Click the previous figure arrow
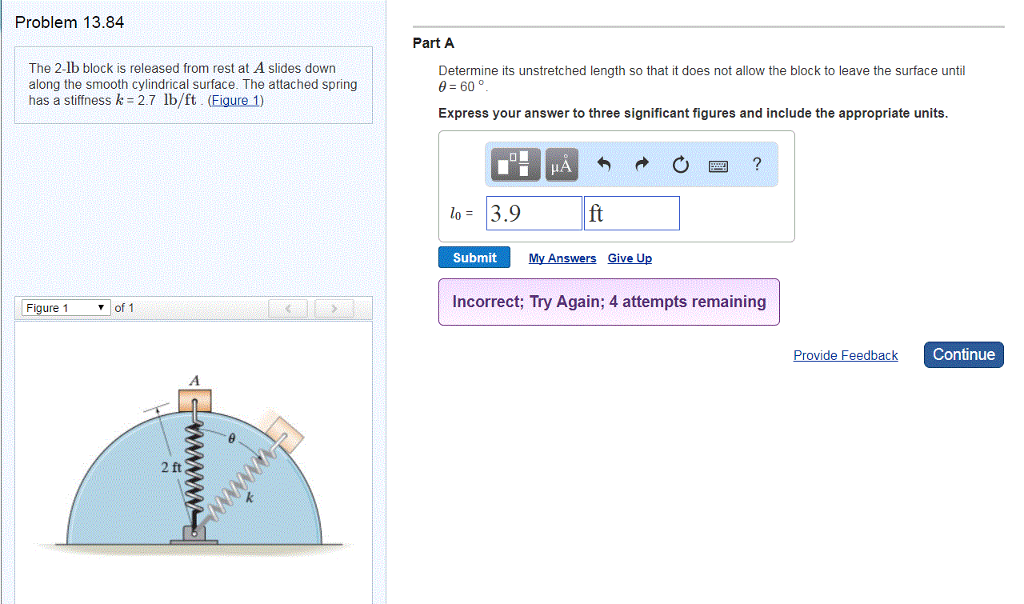 tap(288, 308)
